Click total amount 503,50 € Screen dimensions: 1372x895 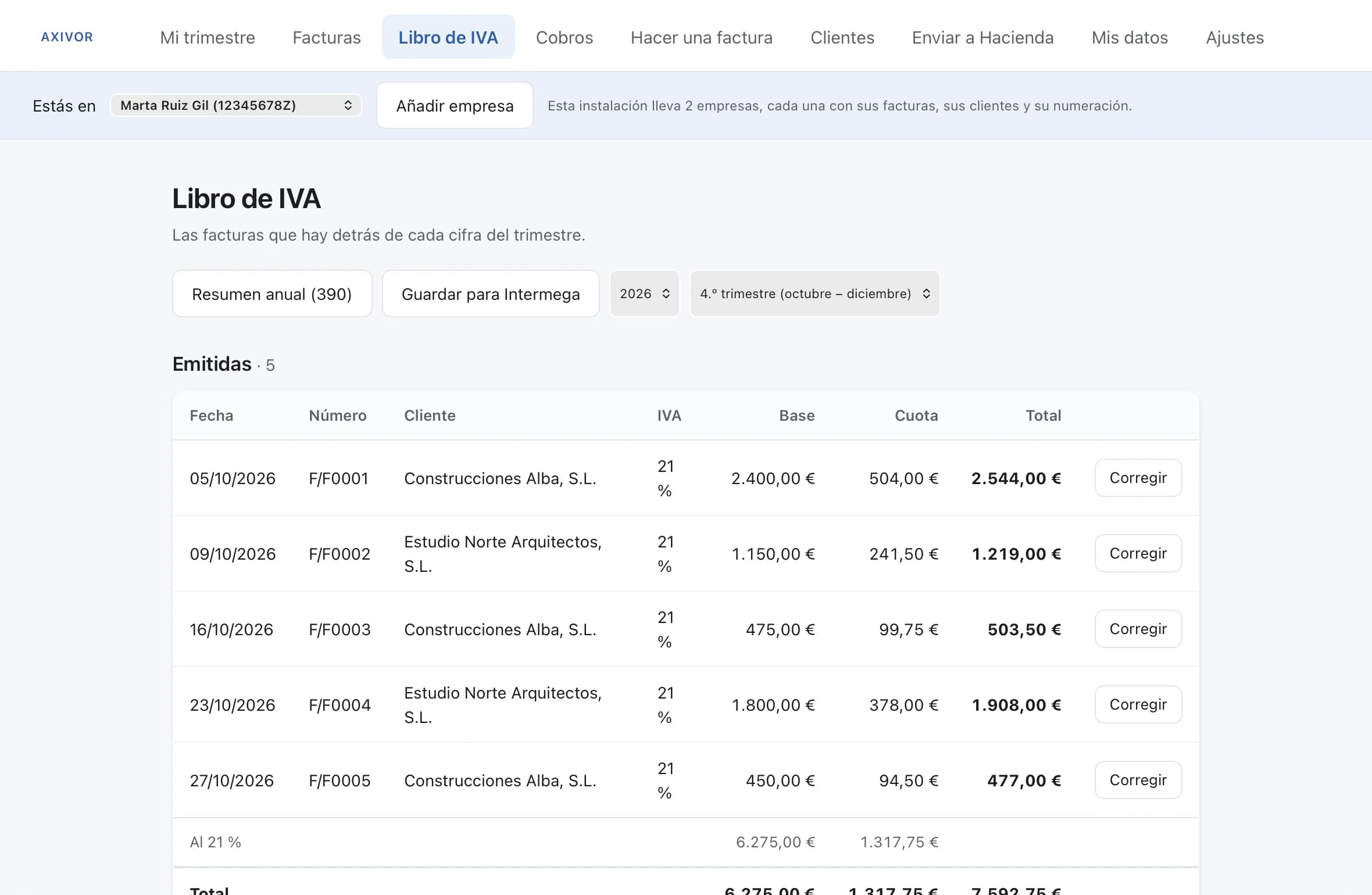(x=1024, y=629)
